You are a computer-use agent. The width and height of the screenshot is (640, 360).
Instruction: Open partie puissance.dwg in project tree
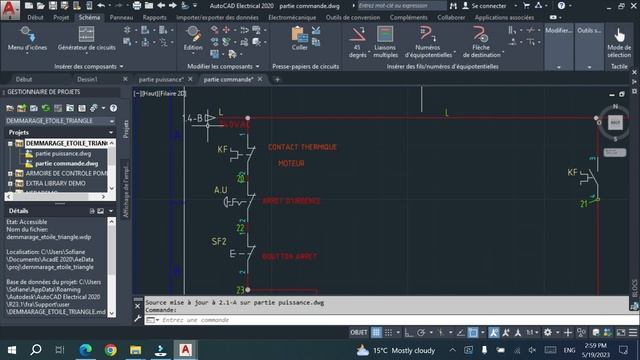click(x=63, y=153)
